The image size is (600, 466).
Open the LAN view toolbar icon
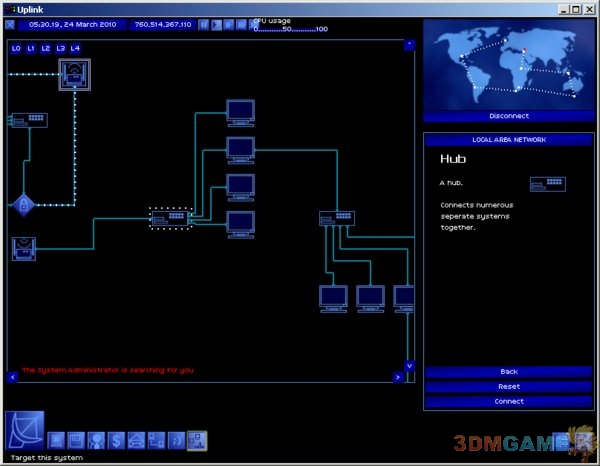pos(197,439)
